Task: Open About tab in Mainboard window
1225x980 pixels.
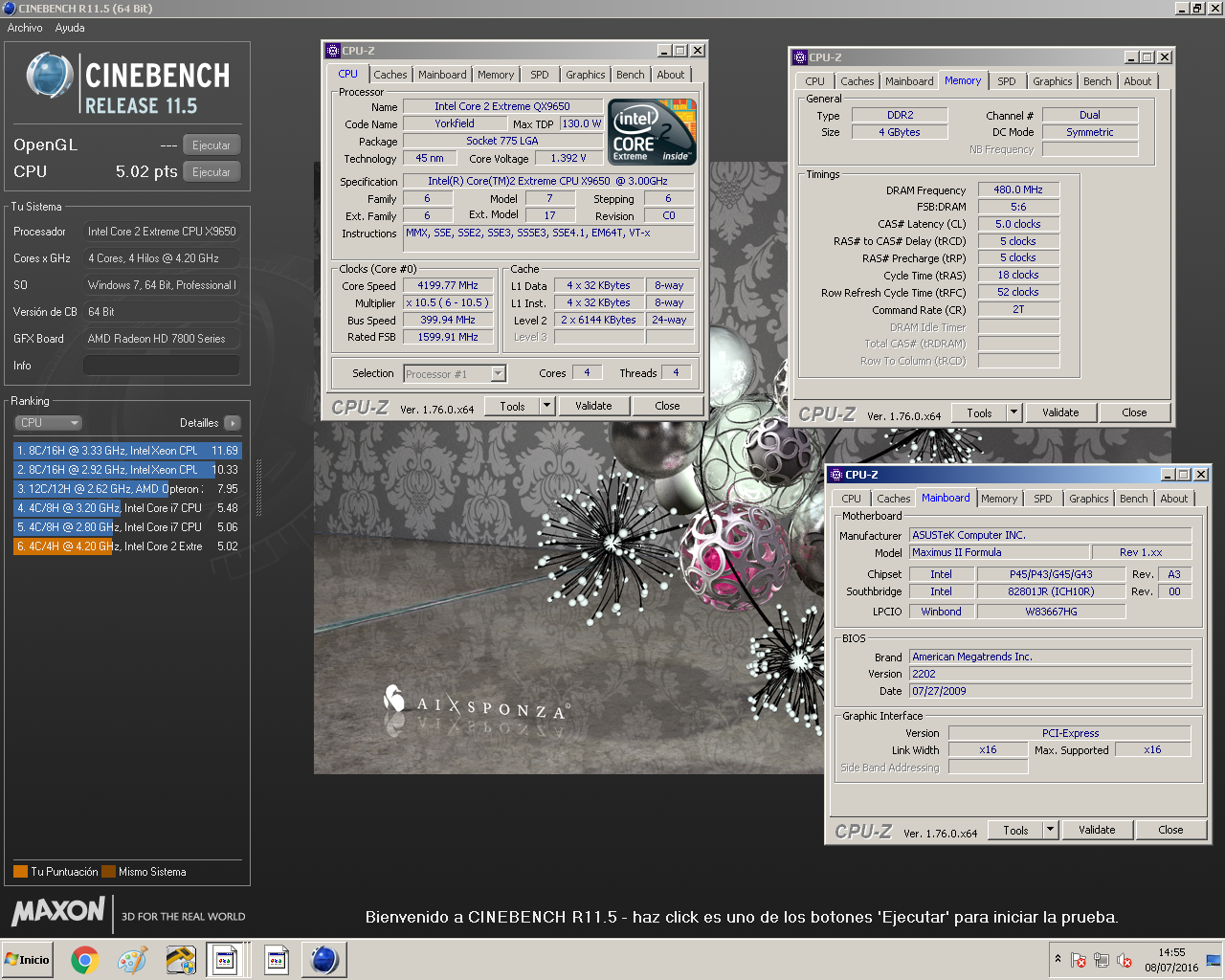Action: pyautogui.click(x=1174, y=499)
